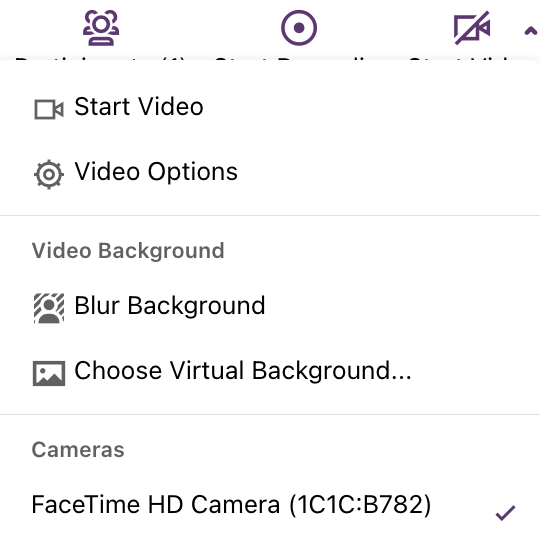Image resolution: width=540 pixels, height=544 pixels.
Task: Collapse the video menu with the chevron arrow
Action: 530,31
